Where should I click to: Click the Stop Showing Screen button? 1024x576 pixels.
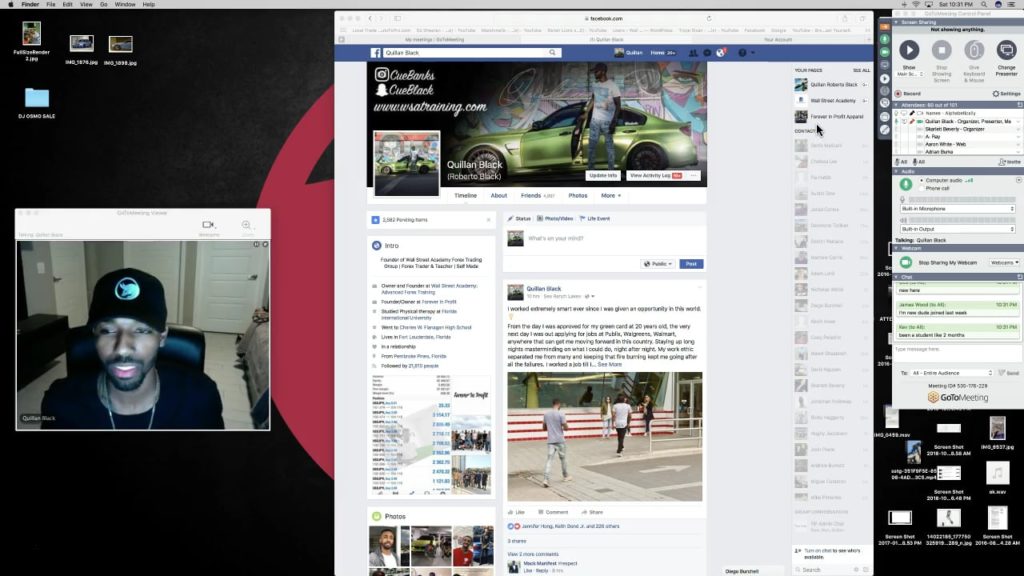[941, 50]
